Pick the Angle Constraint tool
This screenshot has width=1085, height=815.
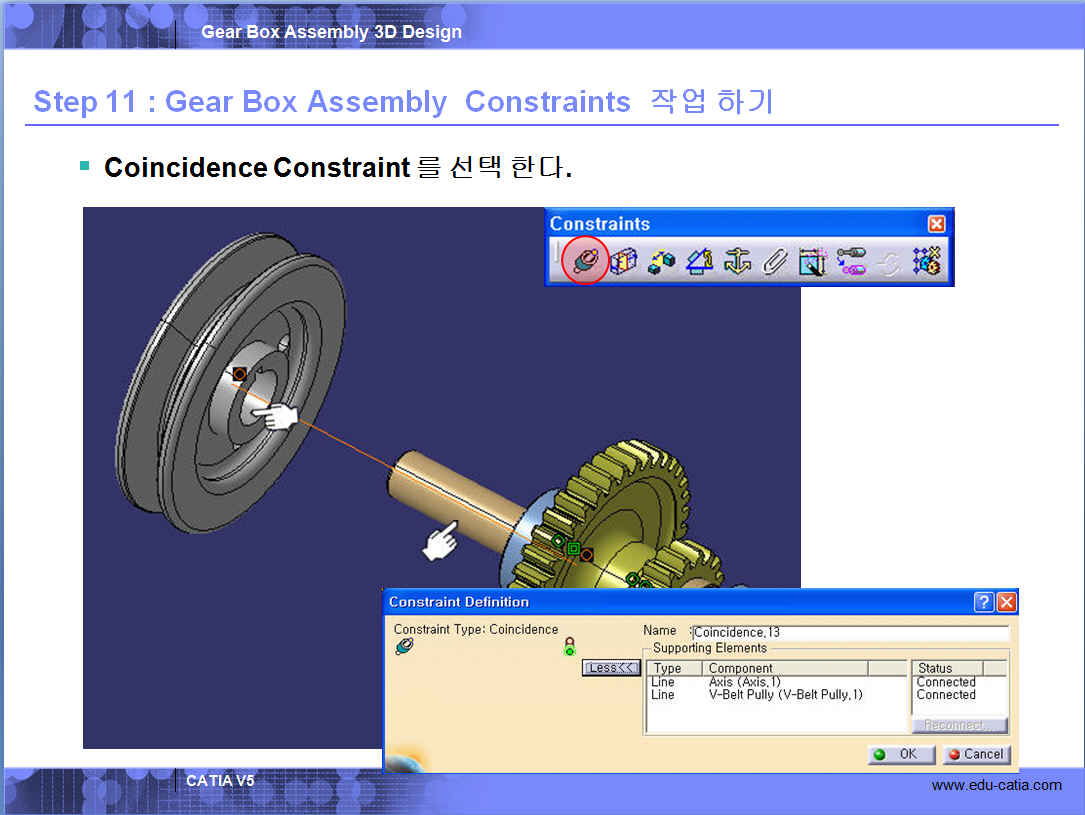(699, 262)
